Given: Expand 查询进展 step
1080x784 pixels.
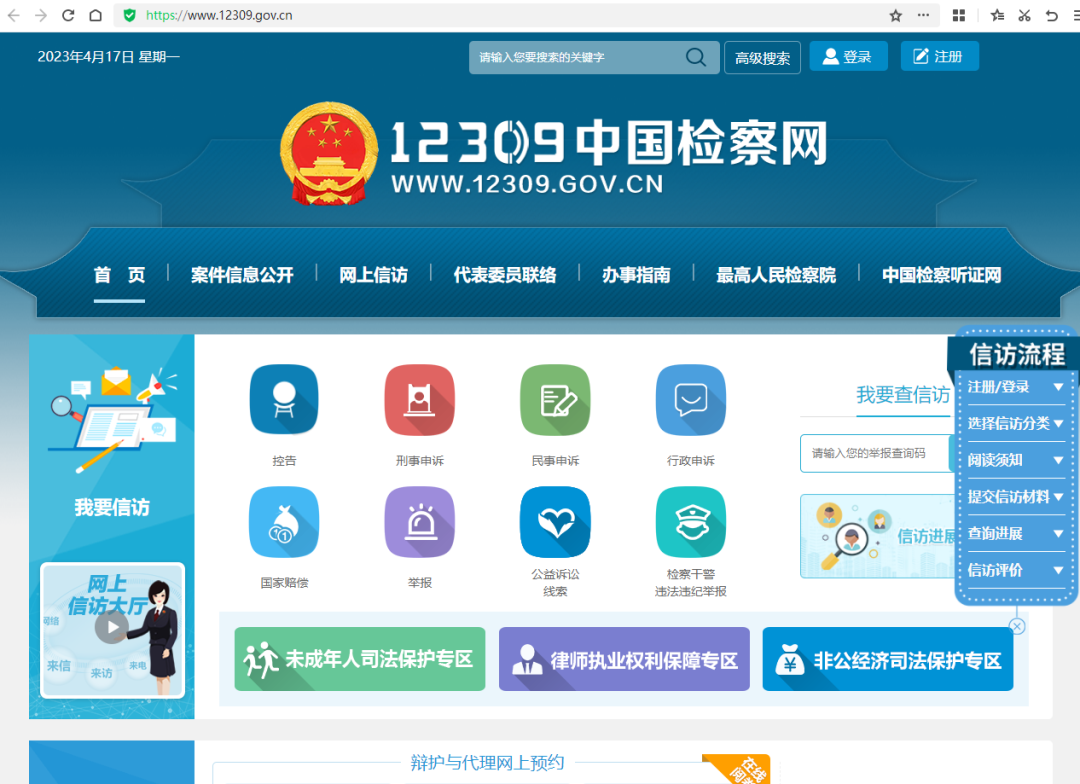Looking at the screenshot, I should tap(1016, 533).
